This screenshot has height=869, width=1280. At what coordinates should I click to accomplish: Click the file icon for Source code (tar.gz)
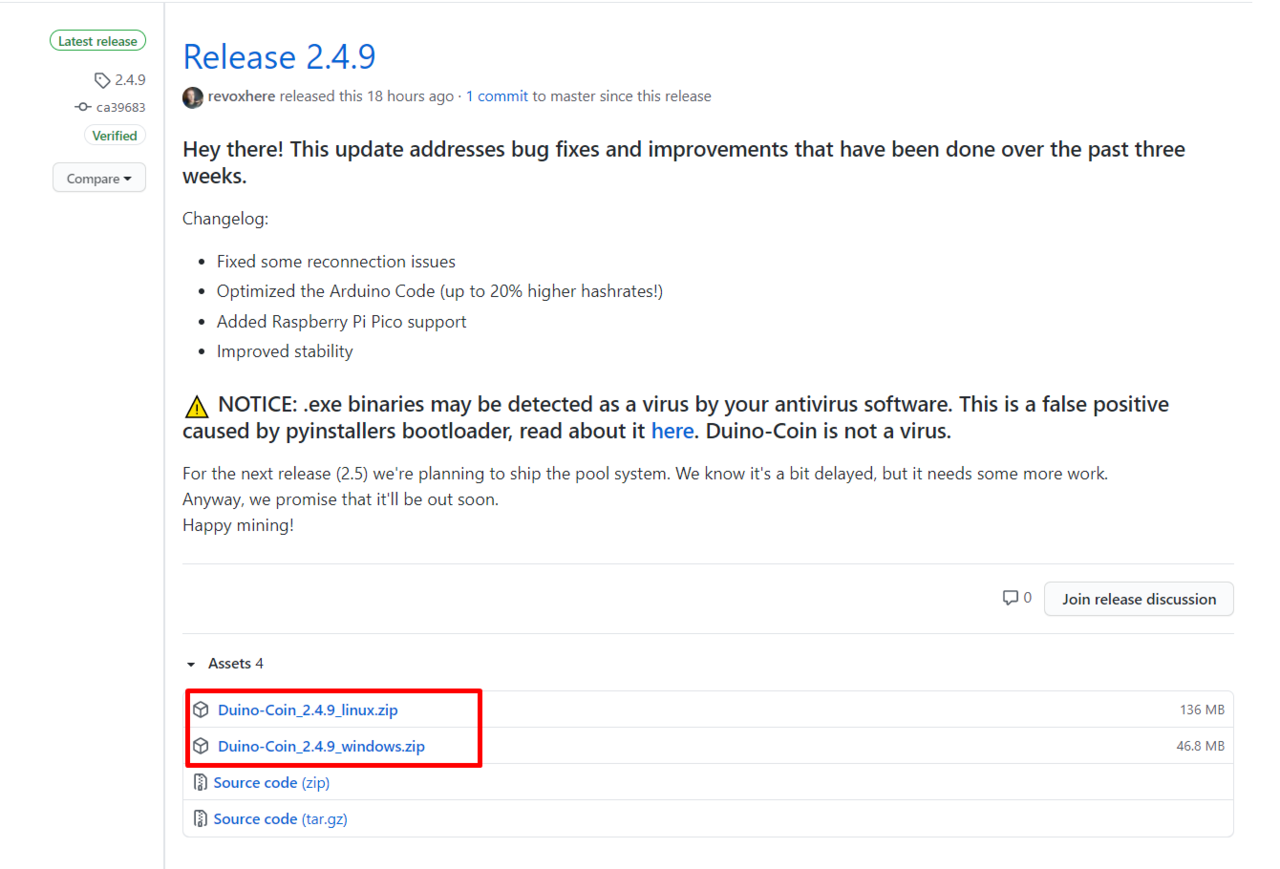tap(200, 819)
